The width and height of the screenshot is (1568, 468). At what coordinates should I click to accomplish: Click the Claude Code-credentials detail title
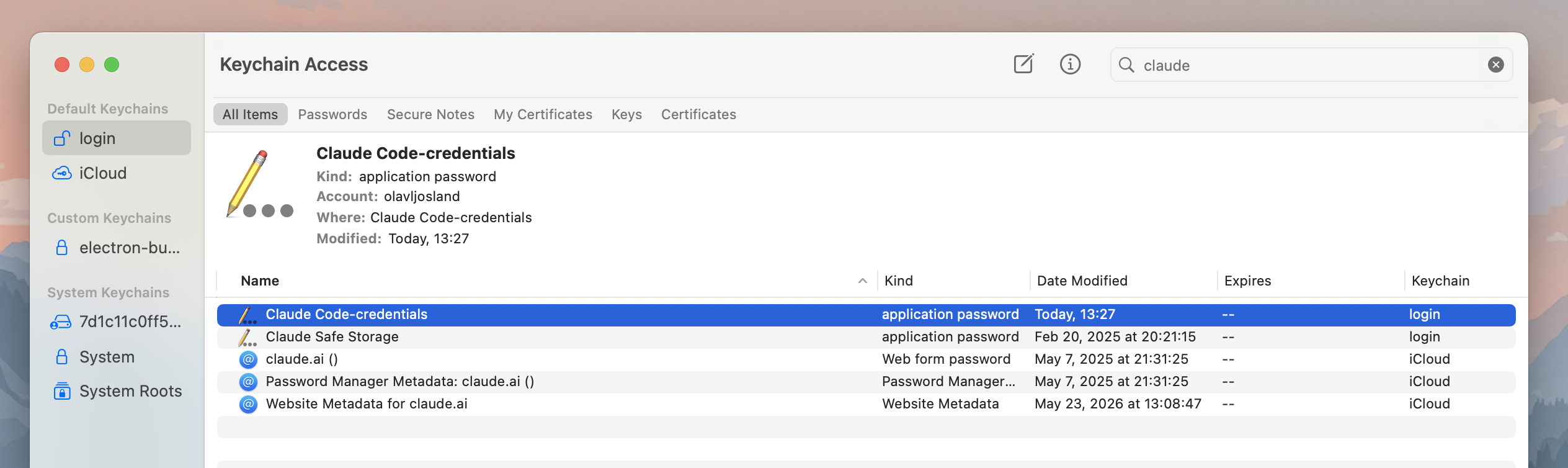[416, 153]
